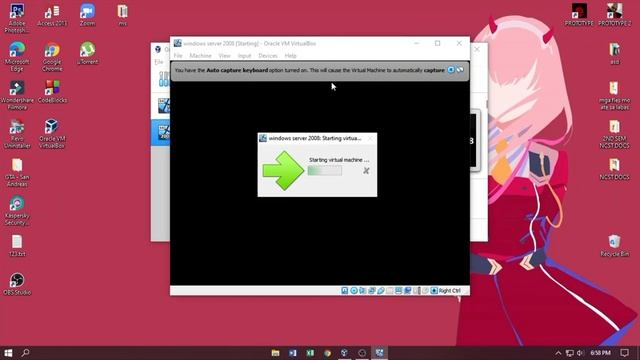The width and height of the screenshot is (640, 360).
Task: Open the File menu of the VM window
Action: pos(178,56)
